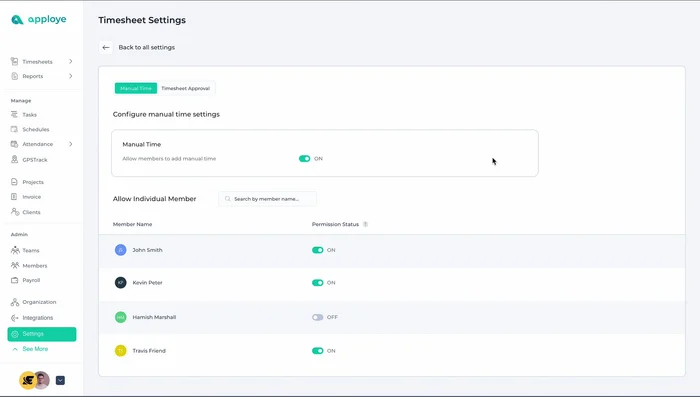The width and height of the screenshot is (700, 397).
Task: Expand the Reports chevron
Action: pyautogui.click(x=71, y=76)
